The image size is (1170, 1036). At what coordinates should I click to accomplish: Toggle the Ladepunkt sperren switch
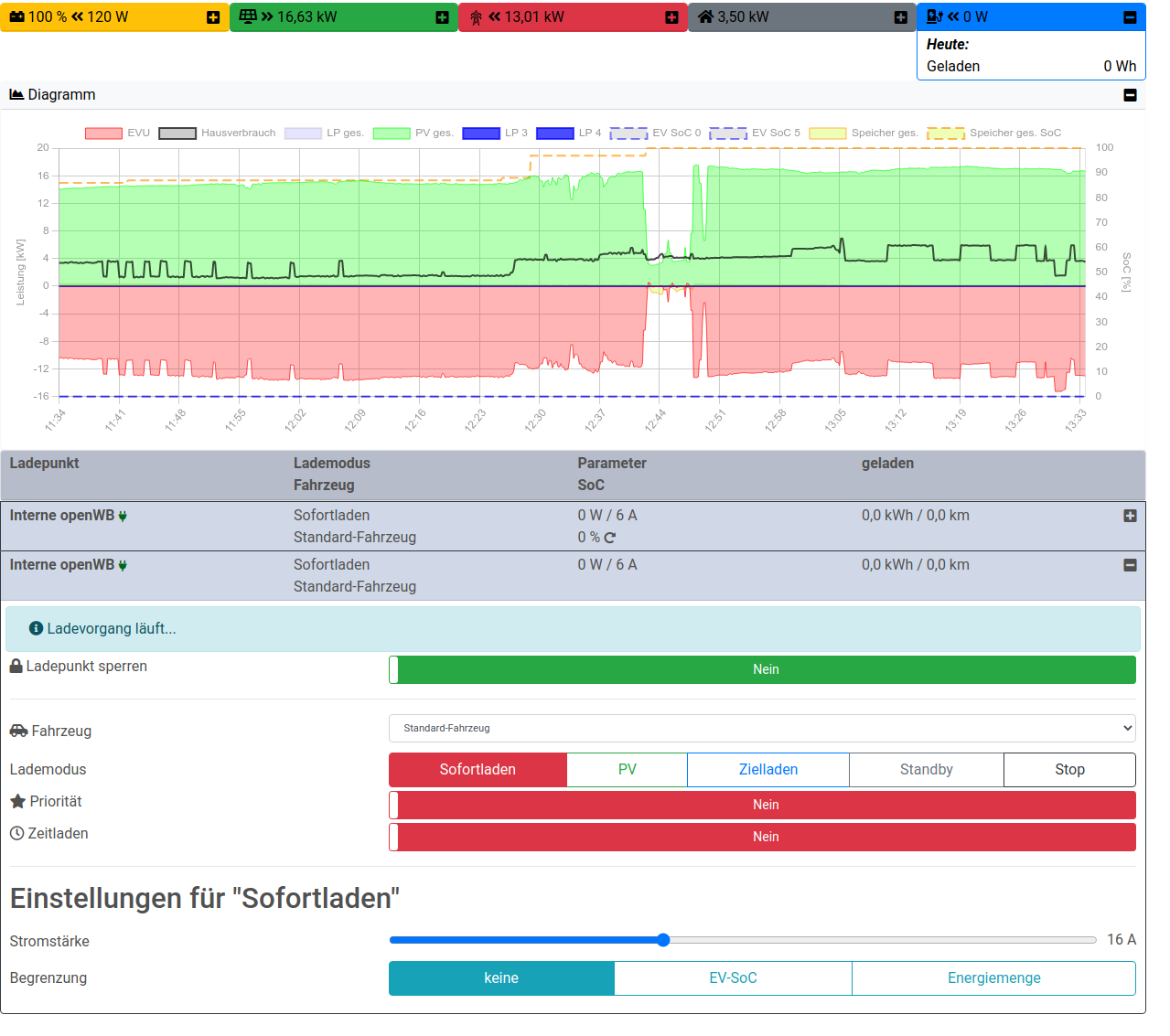pyautogui.click(x=762, y=669)
